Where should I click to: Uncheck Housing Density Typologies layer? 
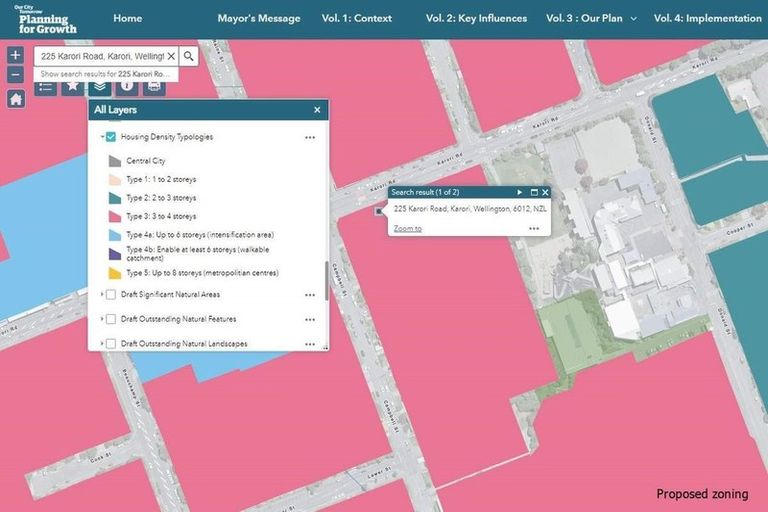111,137
